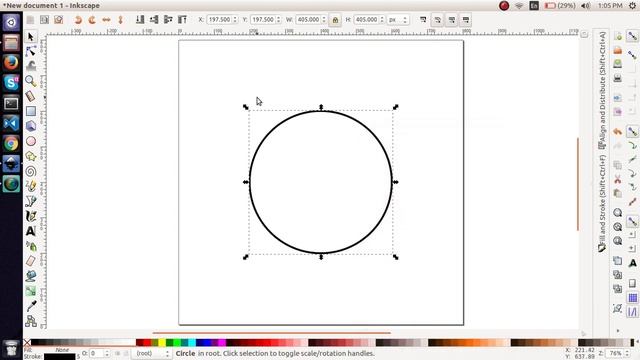Step the height H value
Screen dimensions: 640x360
(x=382, y=20)
